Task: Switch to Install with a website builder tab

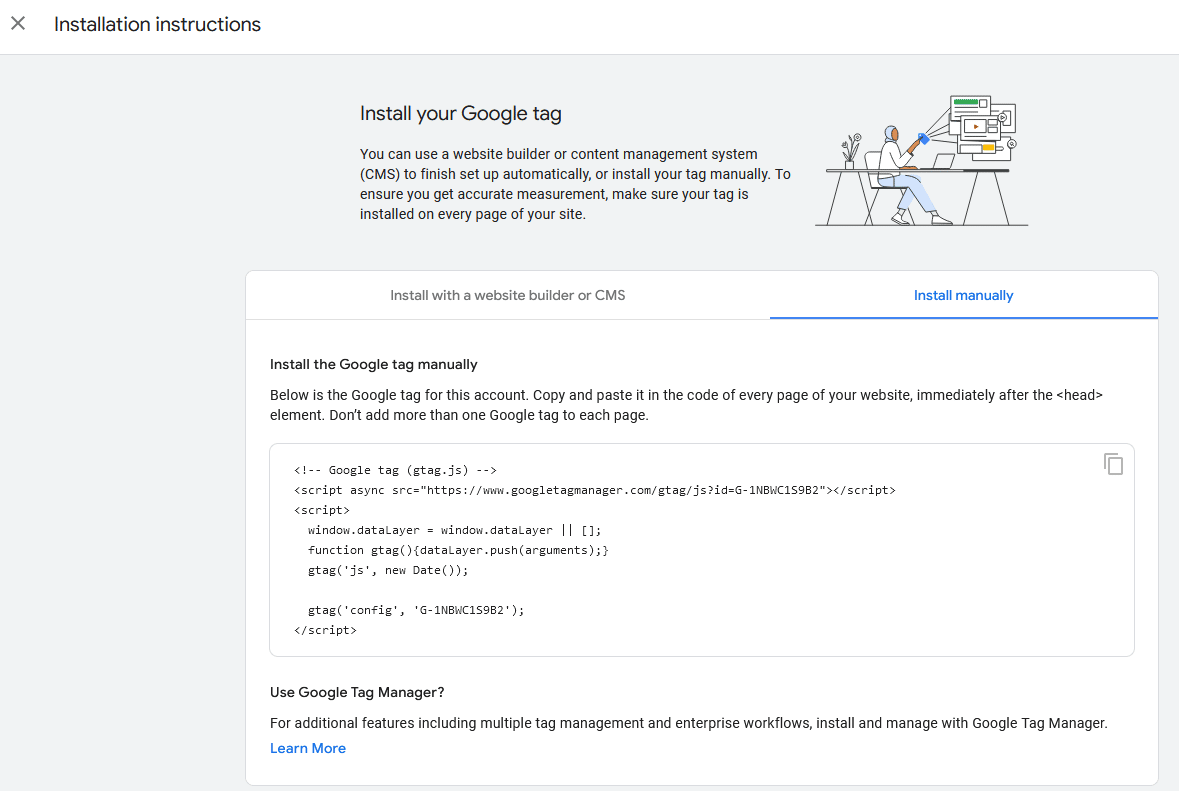Action: [x=507, y=295]
